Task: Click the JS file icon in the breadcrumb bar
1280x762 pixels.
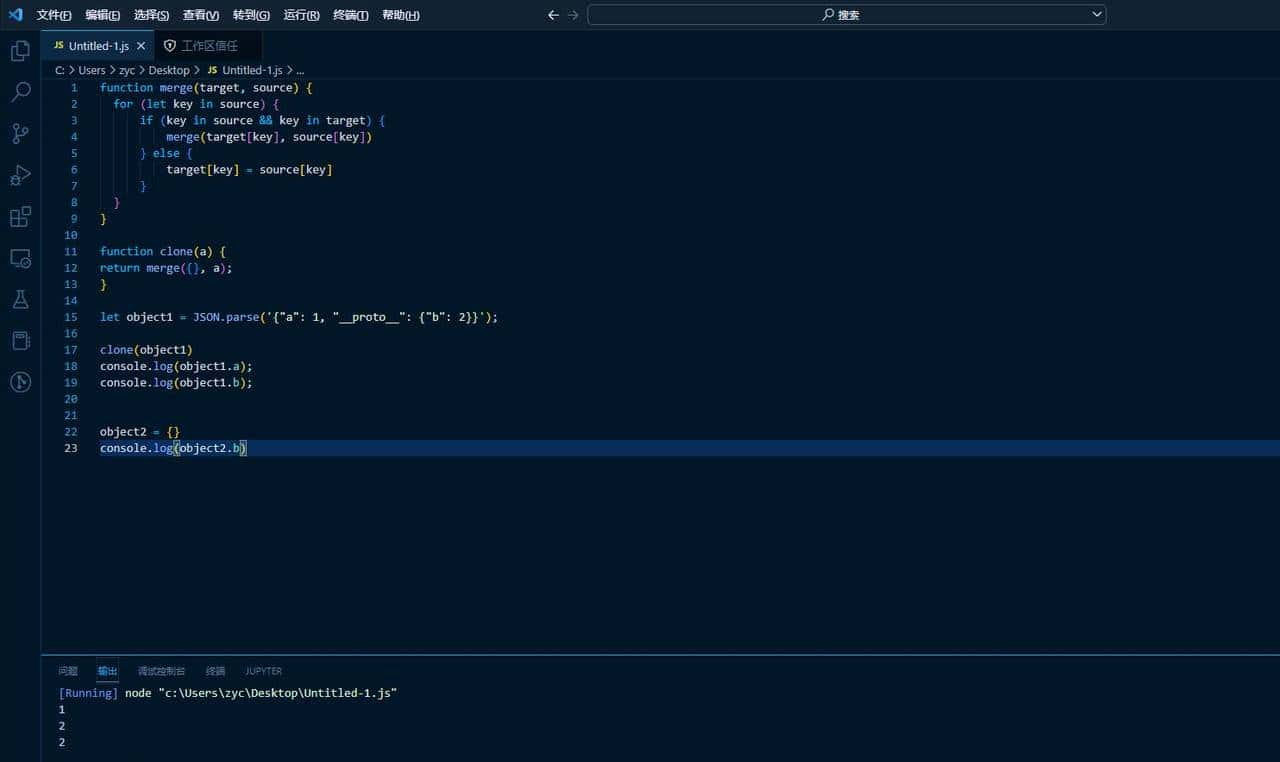Action: [x=212, y=70]
